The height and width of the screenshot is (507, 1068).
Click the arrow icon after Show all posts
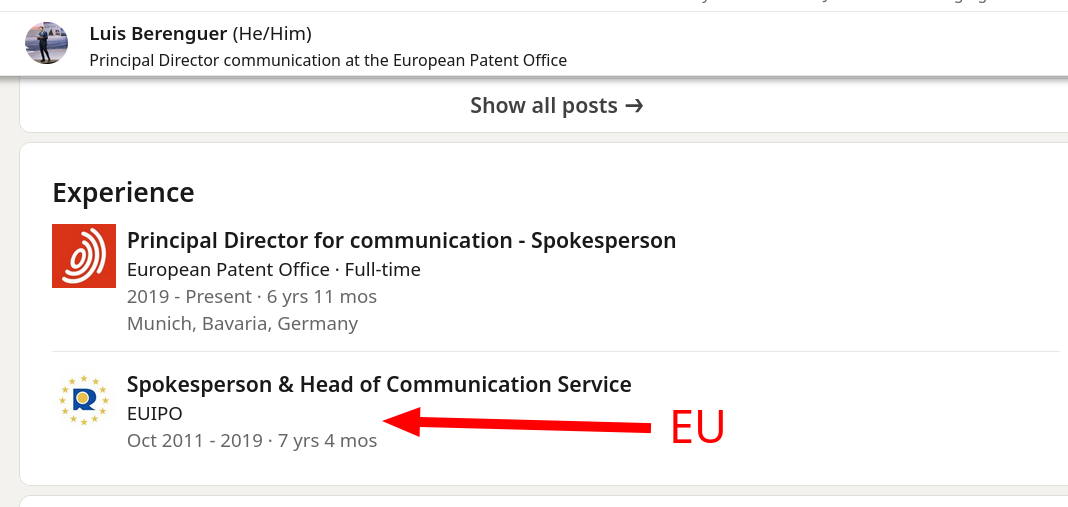[633, 105]
